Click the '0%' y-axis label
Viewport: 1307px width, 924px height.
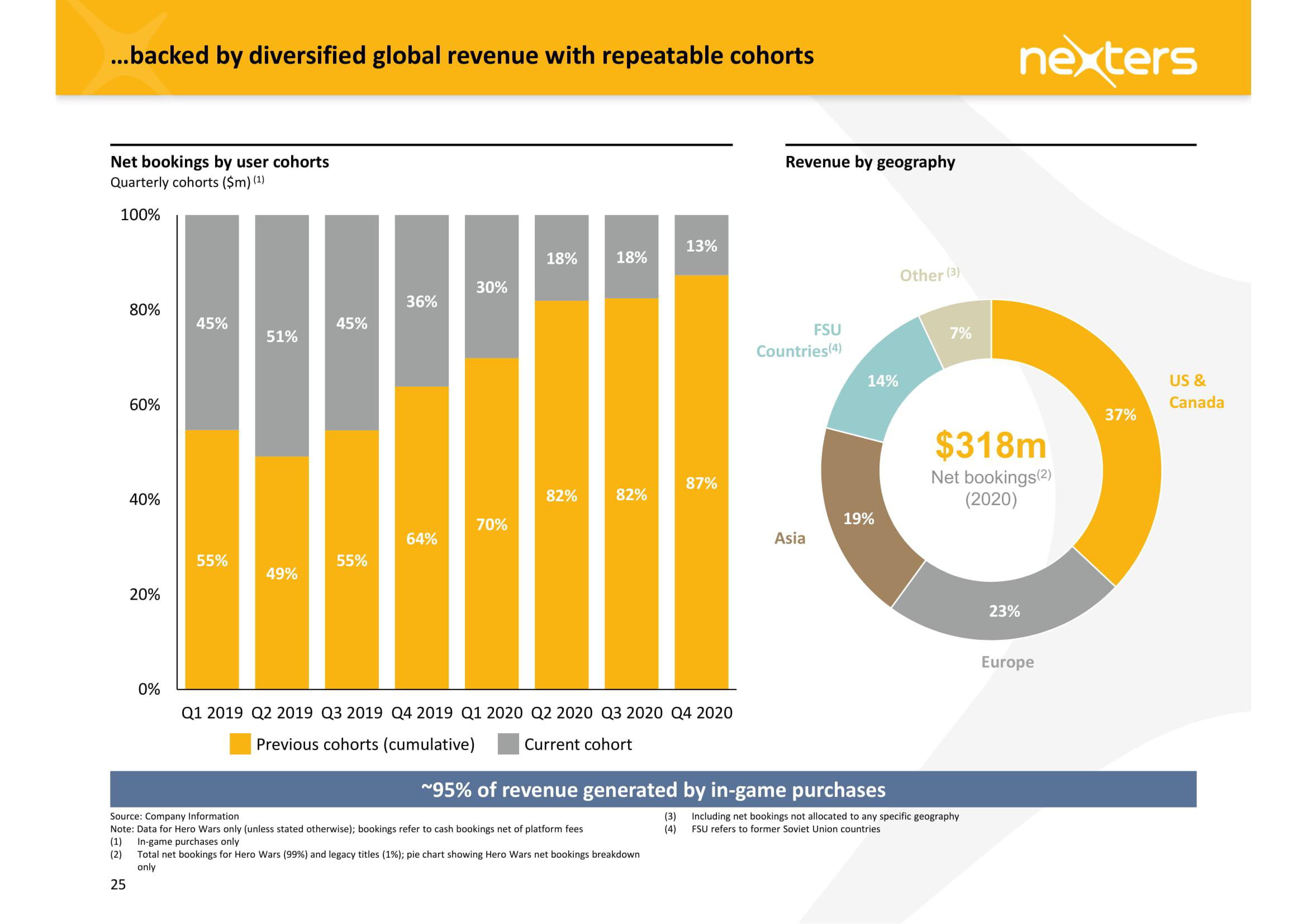coord(149,690)
